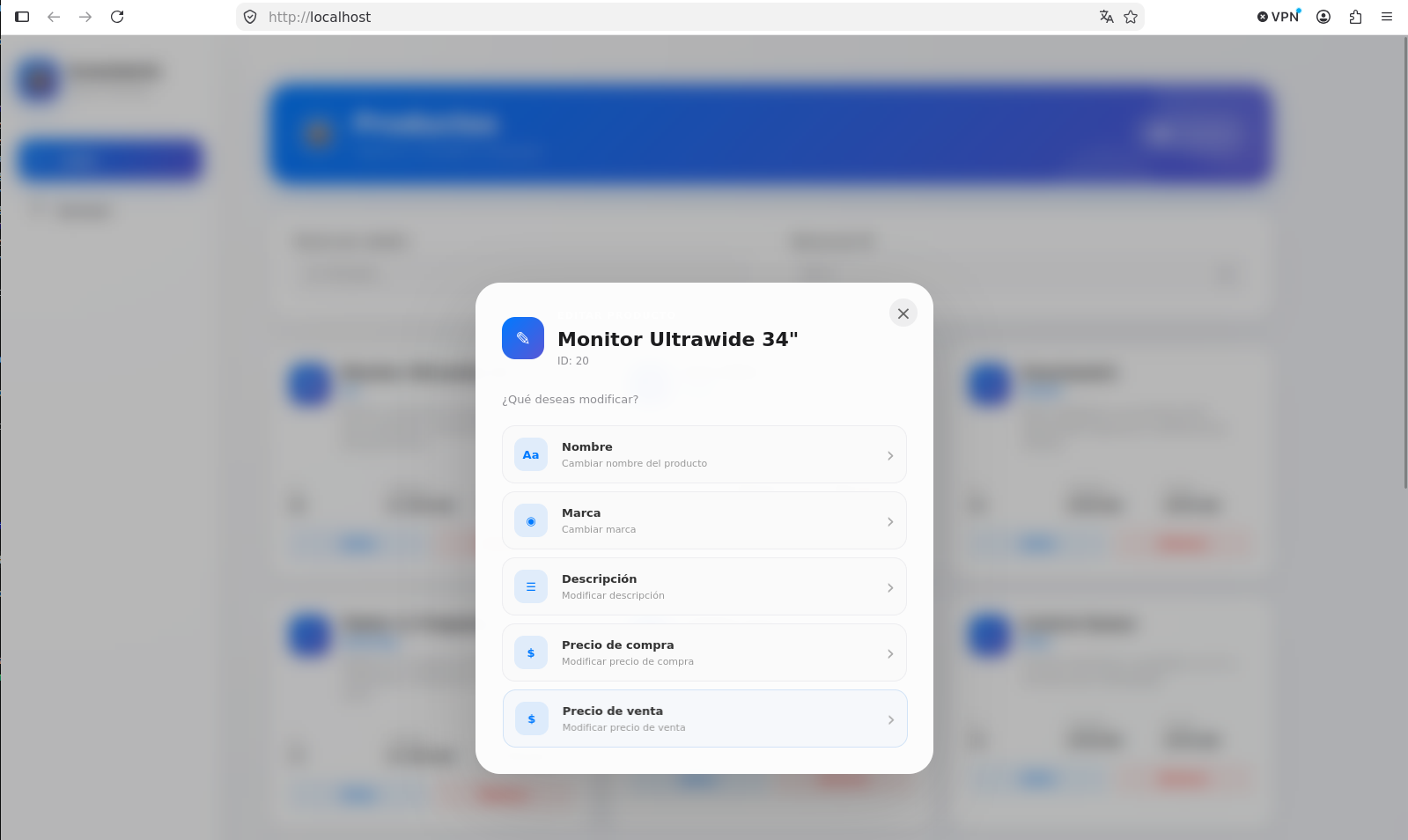Close the Monitor Ultrawide 34" edit dialog
The width and height of the screenshot is (1408, 840).
point(903,313)
